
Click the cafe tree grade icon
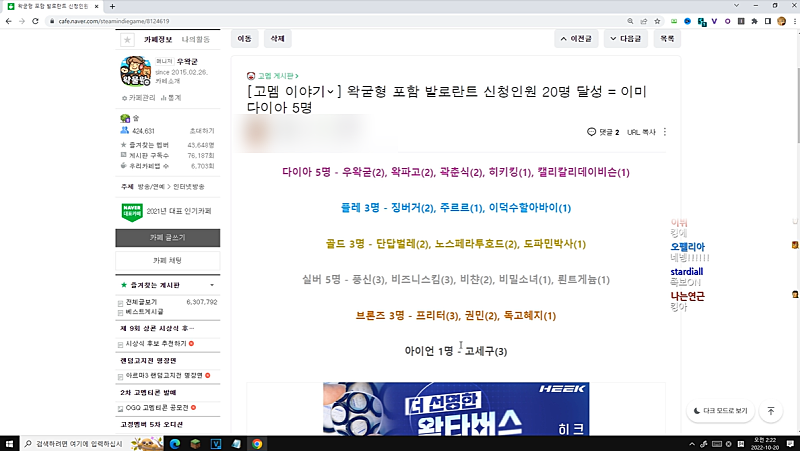[125, 118]
